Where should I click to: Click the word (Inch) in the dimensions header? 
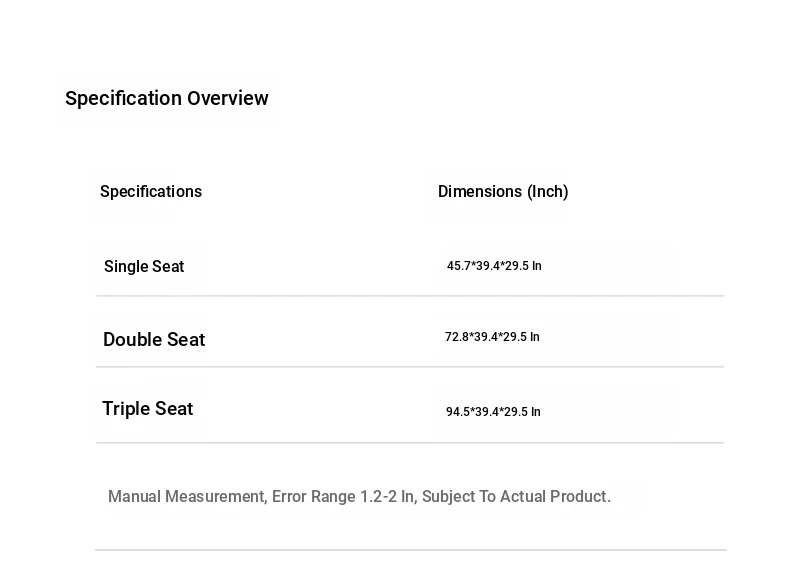click(x=547, y=191)
